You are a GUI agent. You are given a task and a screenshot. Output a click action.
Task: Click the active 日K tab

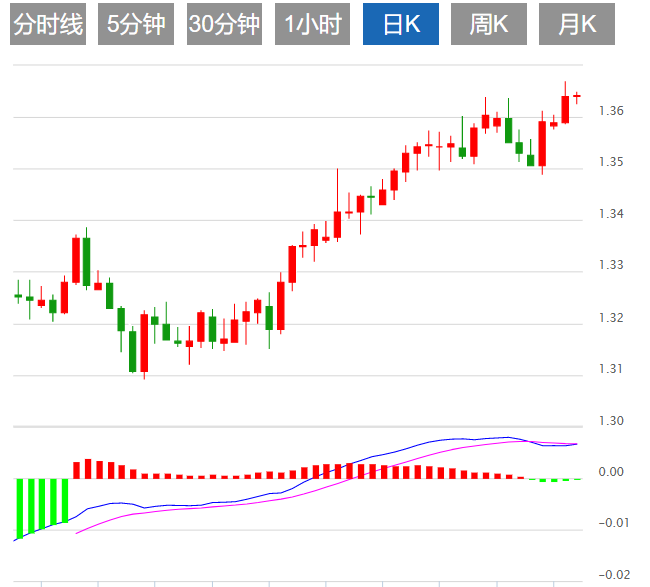click(x=400, y=24)
